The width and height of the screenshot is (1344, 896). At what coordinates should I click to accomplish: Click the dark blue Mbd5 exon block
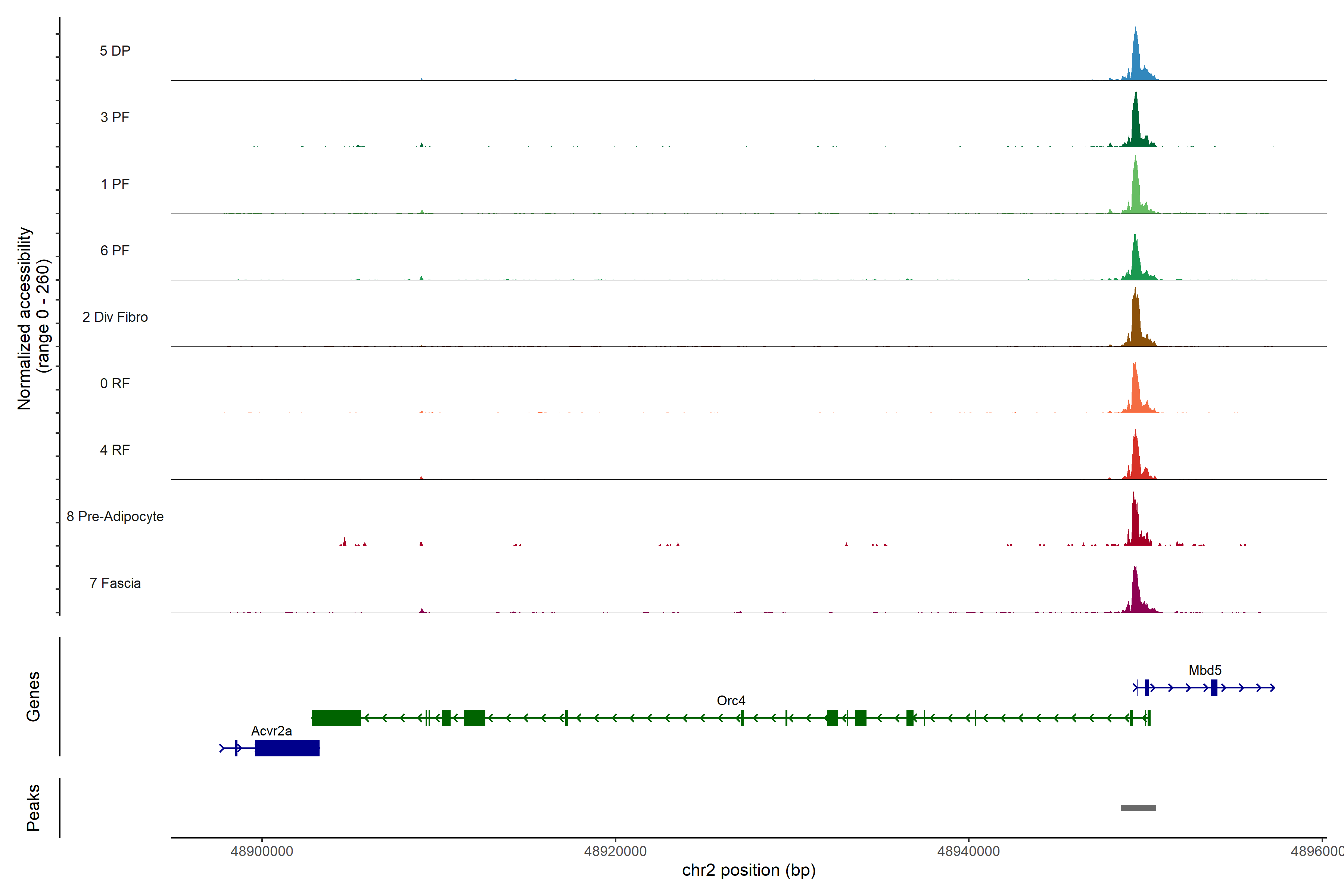(1214, 687)
